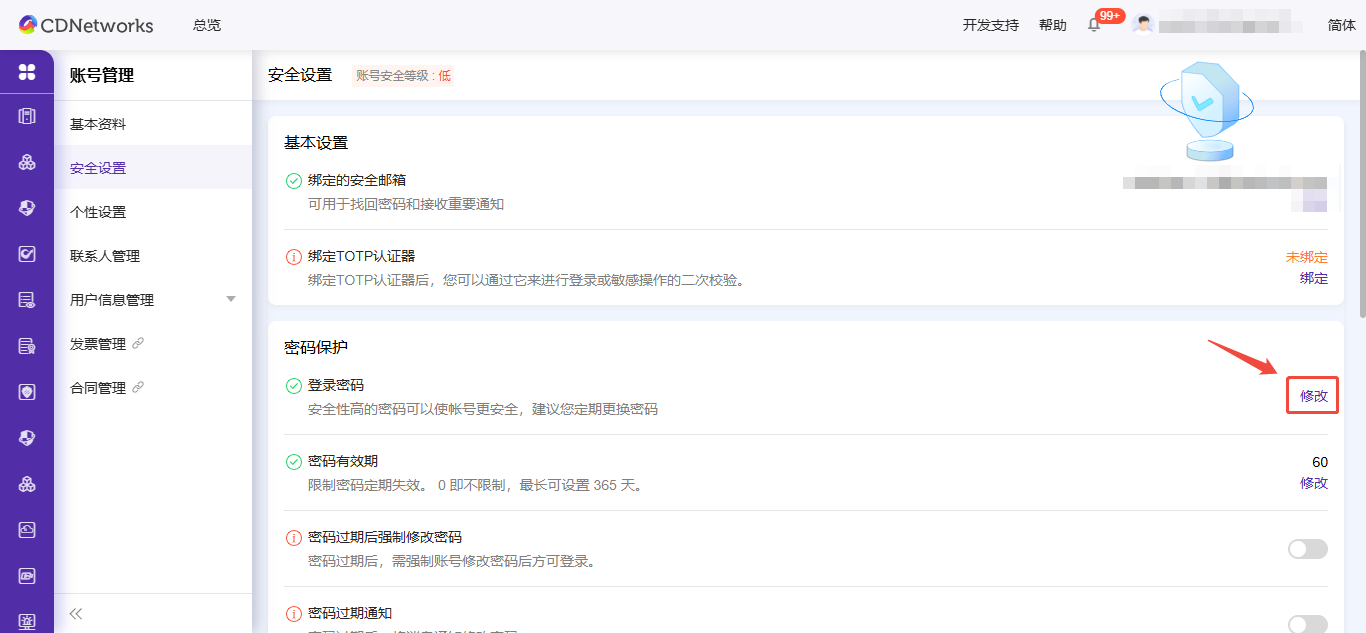This screenshot has height=633, width=1366.
Task: Click the topmost cluster-nodes icon in the sidebar
Action: pos(27,162)
